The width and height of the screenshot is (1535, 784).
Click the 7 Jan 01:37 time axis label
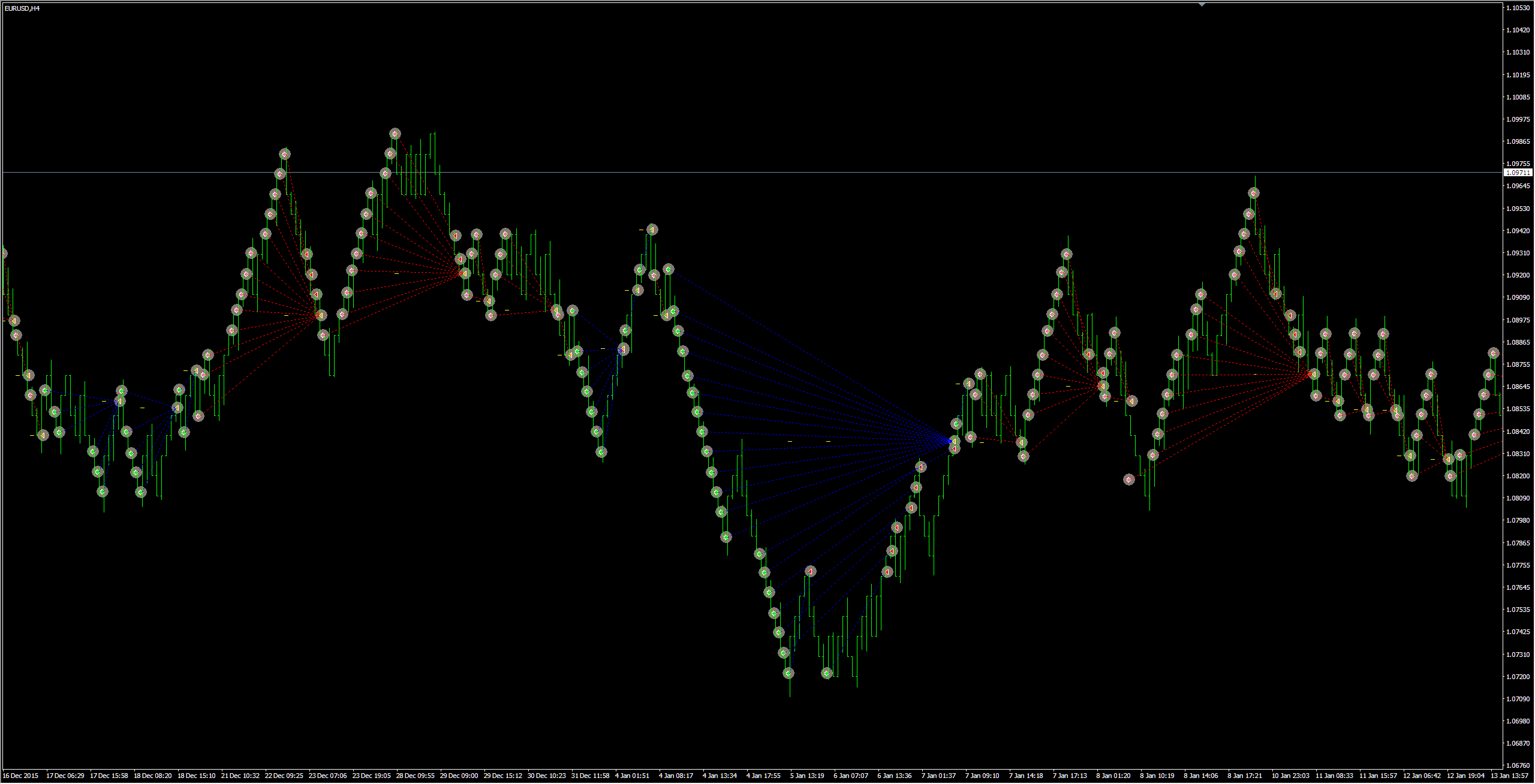click(x=938, y=776)
